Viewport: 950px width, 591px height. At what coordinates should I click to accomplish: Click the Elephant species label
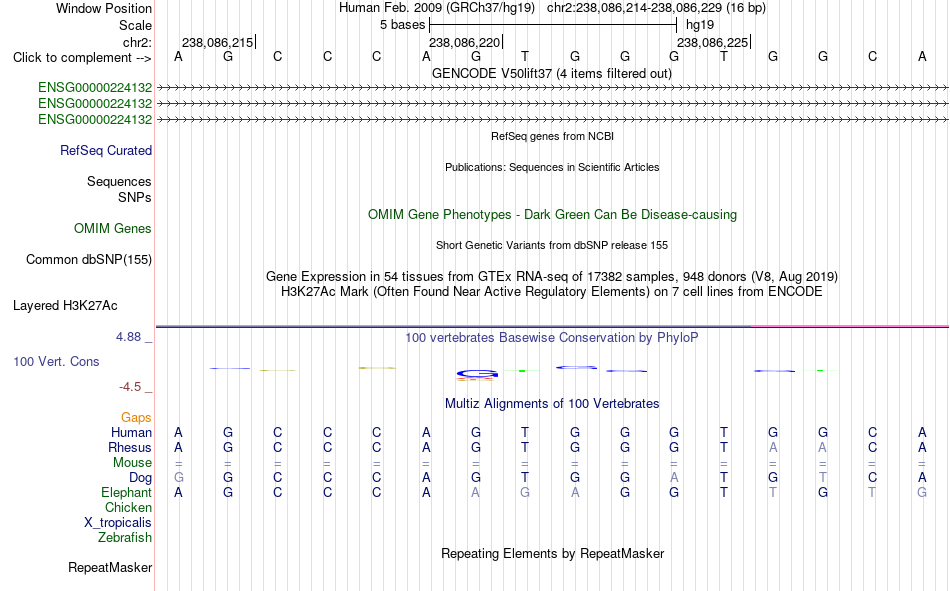point(127,493)
